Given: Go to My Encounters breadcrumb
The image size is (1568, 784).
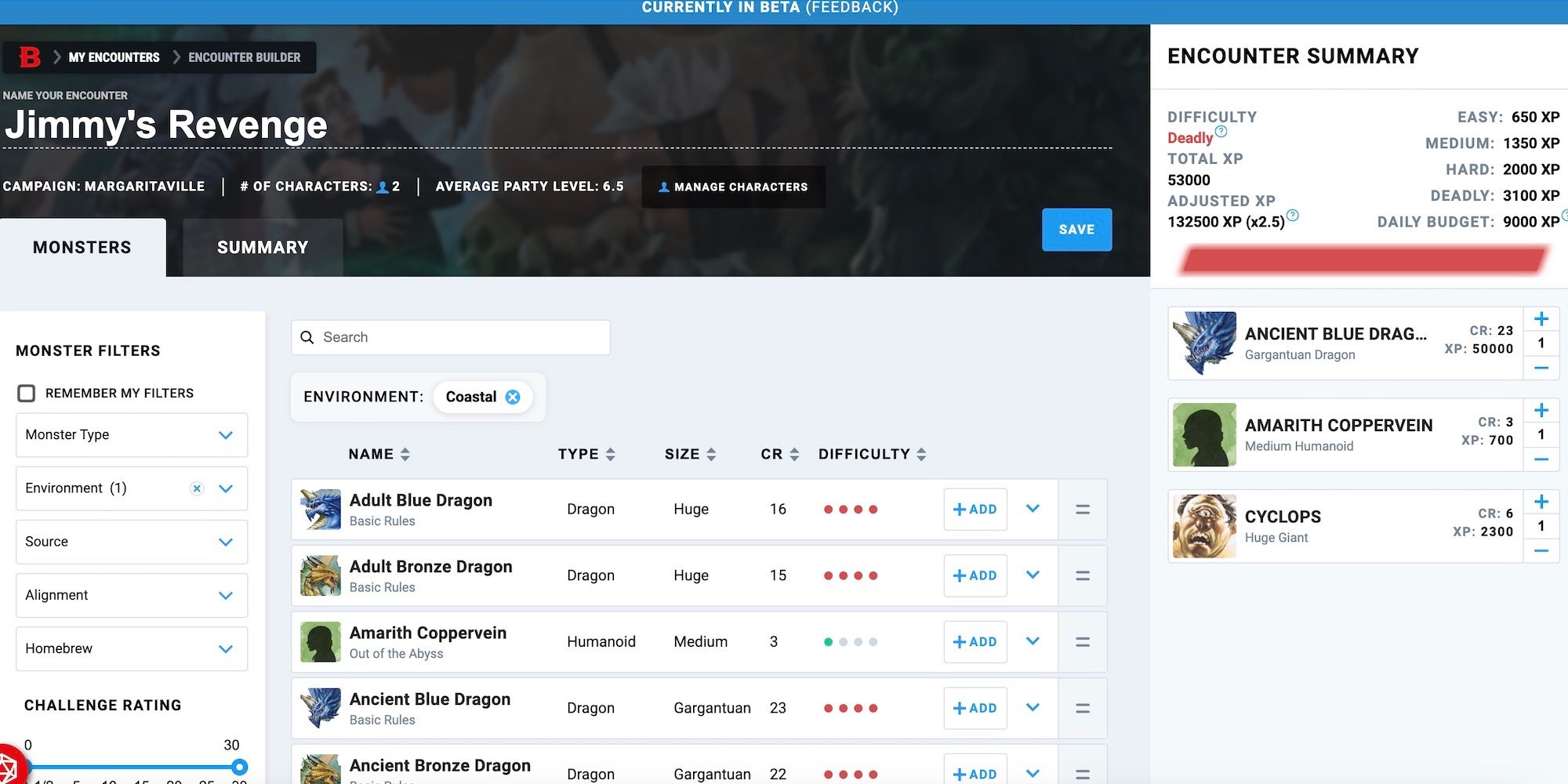Looking at the screenshot, I should tap(114, 57).
